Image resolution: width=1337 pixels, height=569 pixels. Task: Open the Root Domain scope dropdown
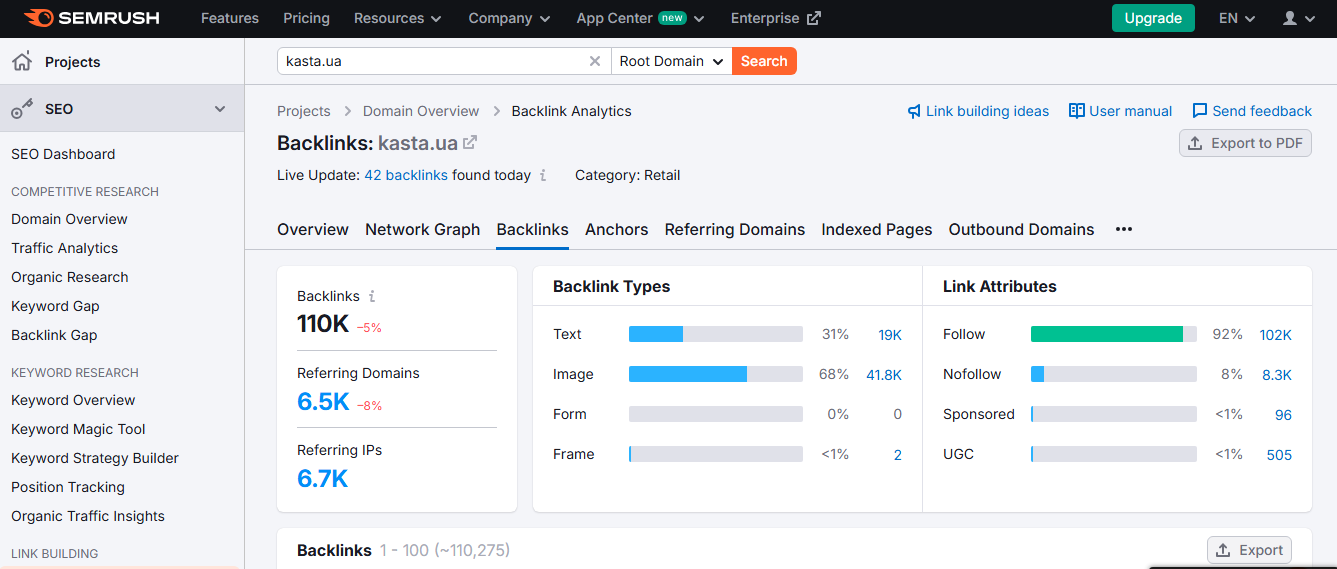[x=672, y=61]
